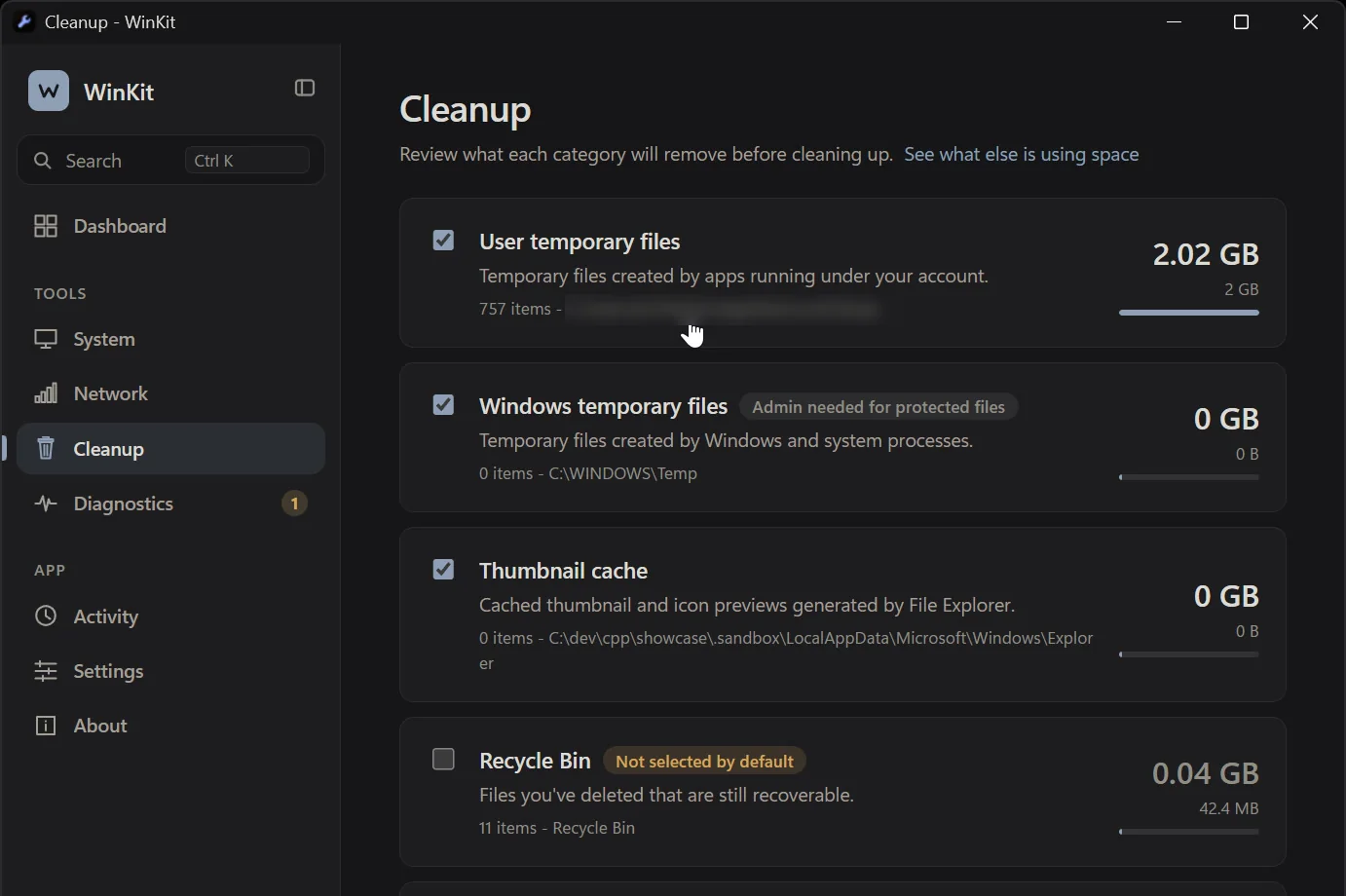Click the System monitor icon
Image resolution: width=1346 pixels, height=896 pixels.
pos(46,339)
